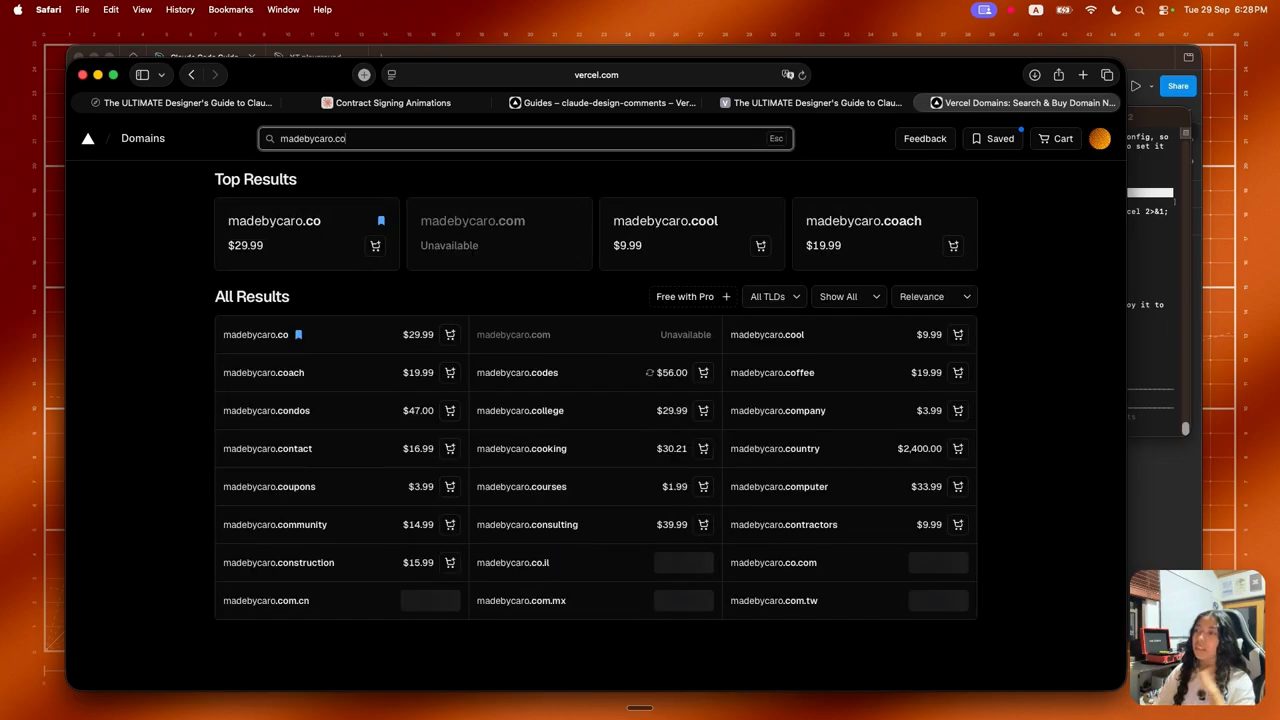The height and width of the screenshot is (720, 1280).
Task: Click the Vercel triangle logo
Action: point(88,139)
